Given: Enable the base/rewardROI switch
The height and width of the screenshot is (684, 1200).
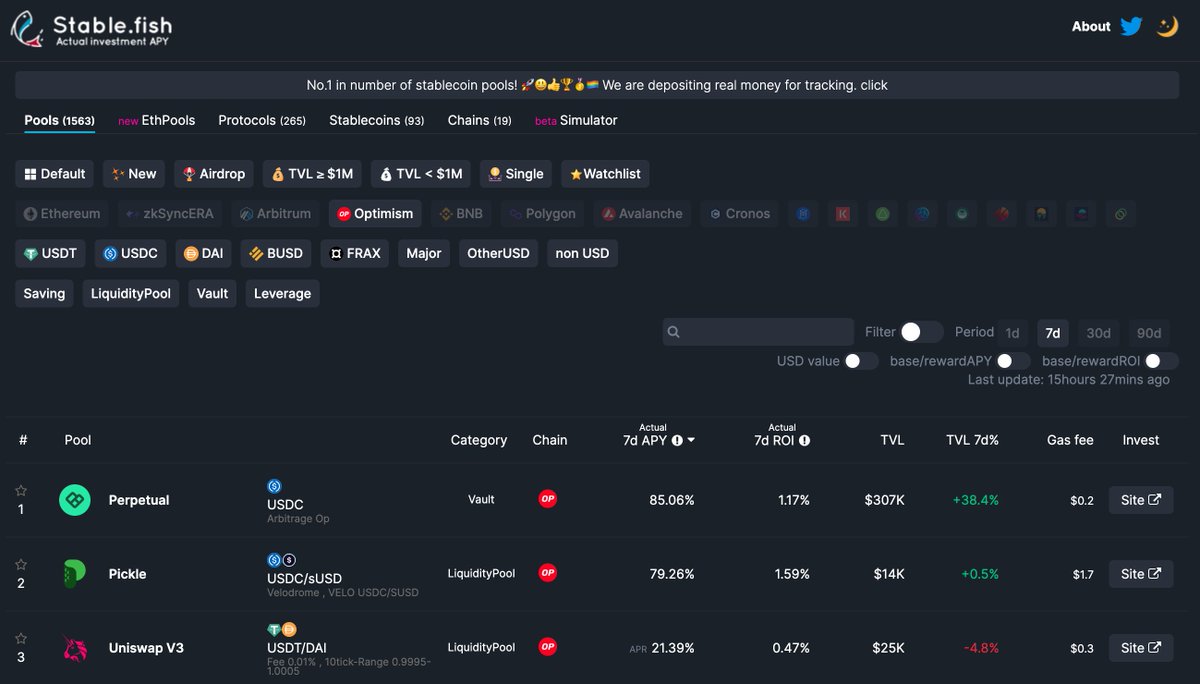Looking at the screenshot, I should [1161, 361].
